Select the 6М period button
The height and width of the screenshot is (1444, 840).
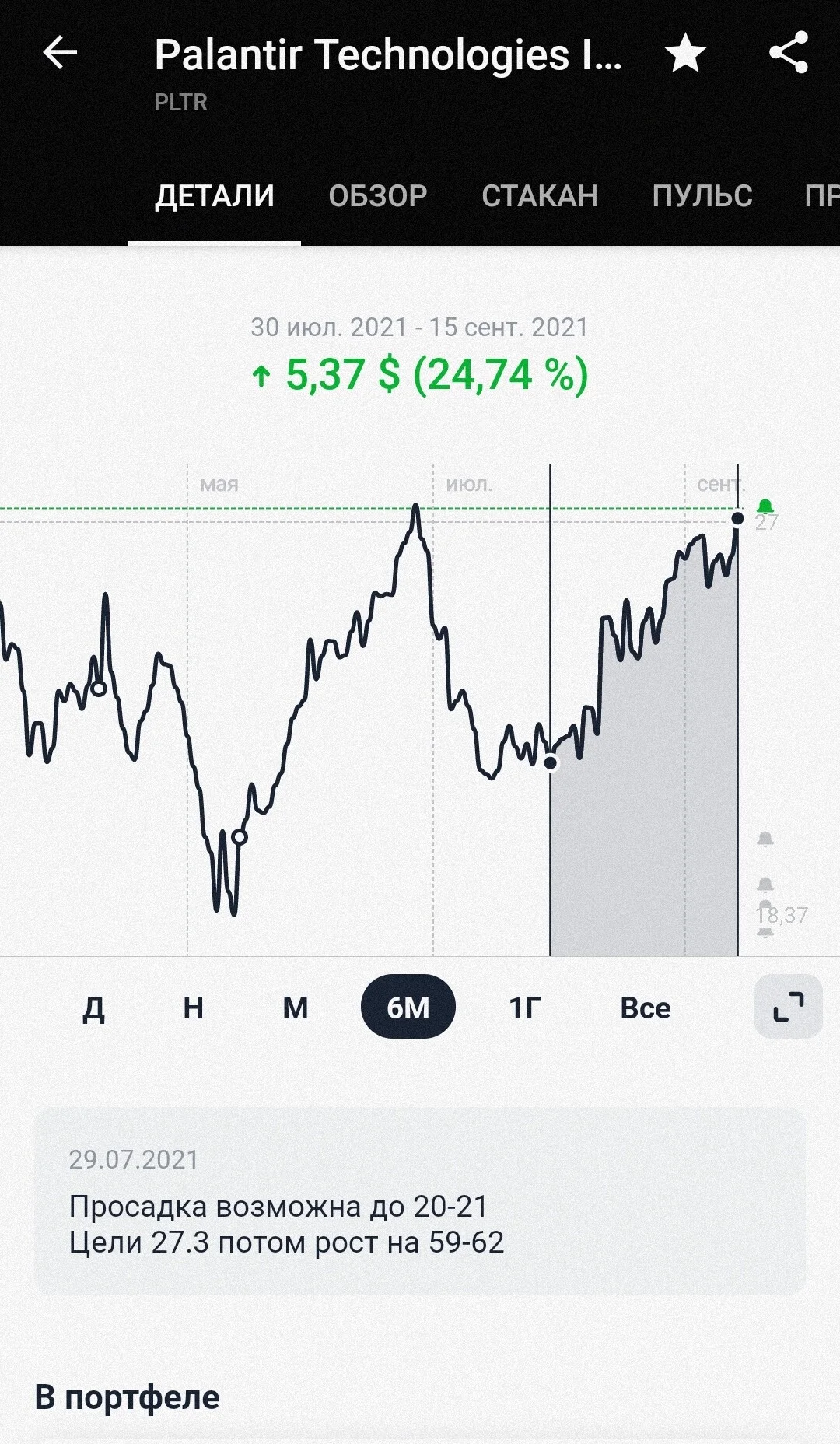click(408, 1006)
